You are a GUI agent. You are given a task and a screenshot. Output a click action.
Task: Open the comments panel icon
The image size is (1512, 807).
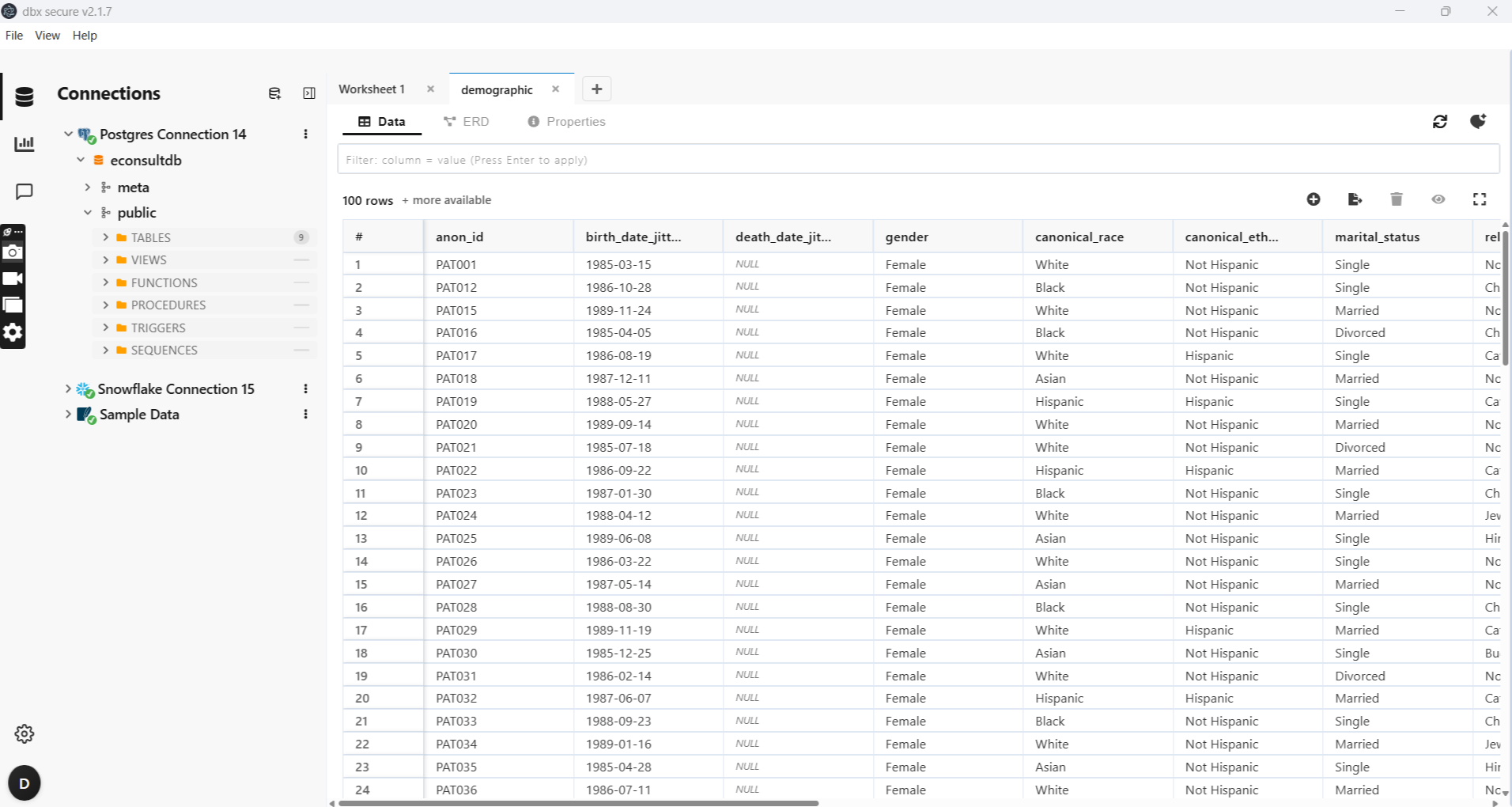click(23, 191)
